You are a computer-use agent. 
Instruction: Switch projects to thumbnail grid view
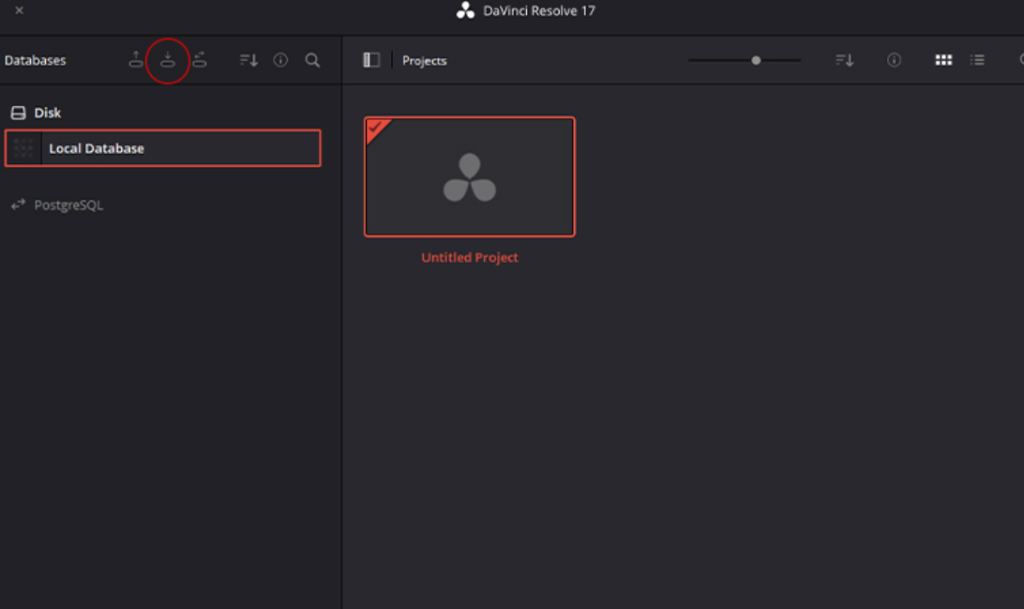tap(943, 60)
